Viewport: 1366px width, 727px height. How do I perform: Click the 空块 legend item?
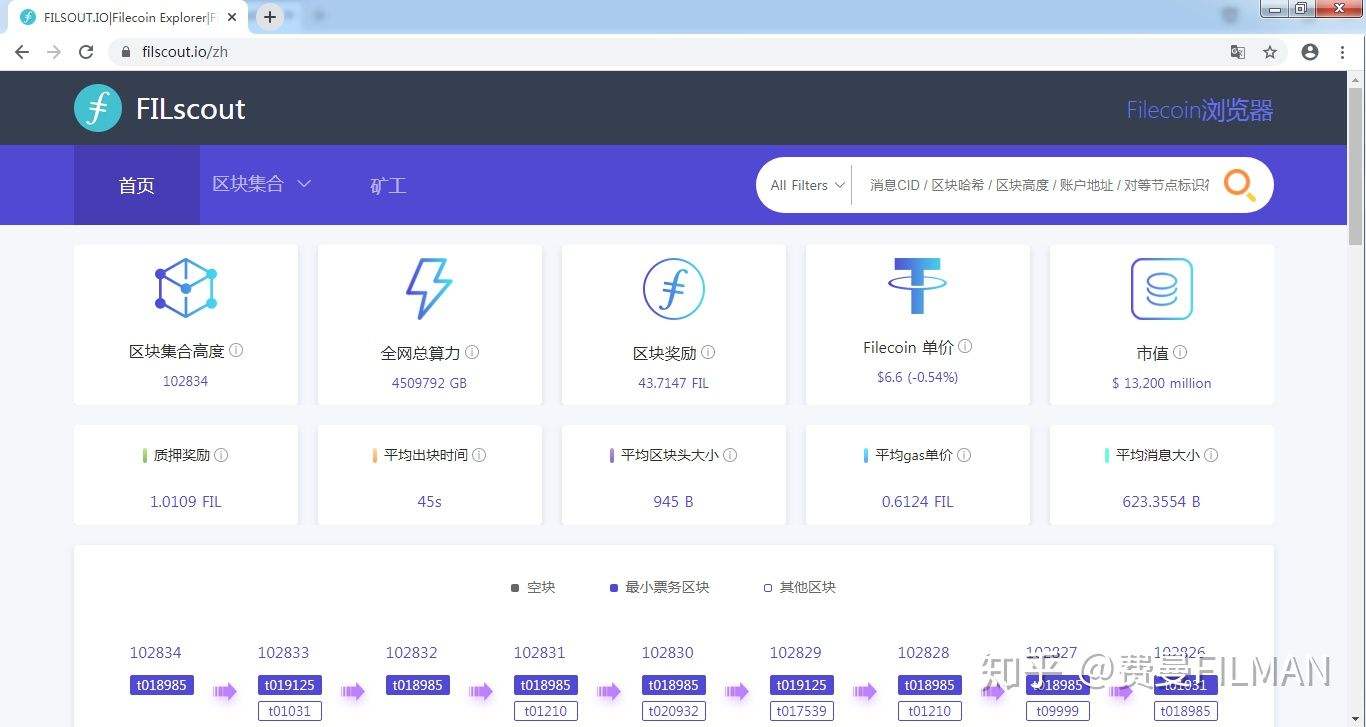533,587
